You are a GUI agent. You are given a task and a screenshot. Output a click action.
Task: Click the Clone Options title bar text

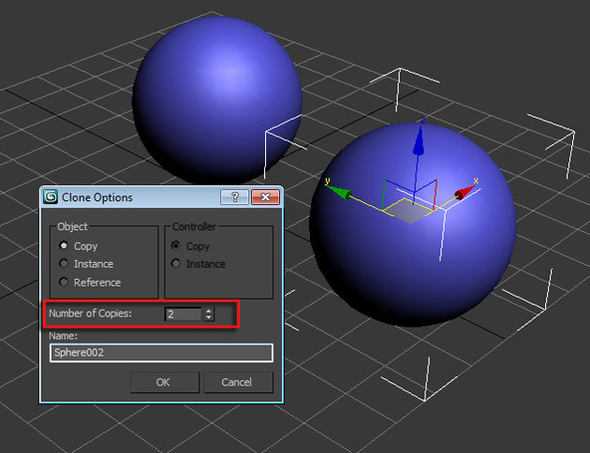pos(97,197)
